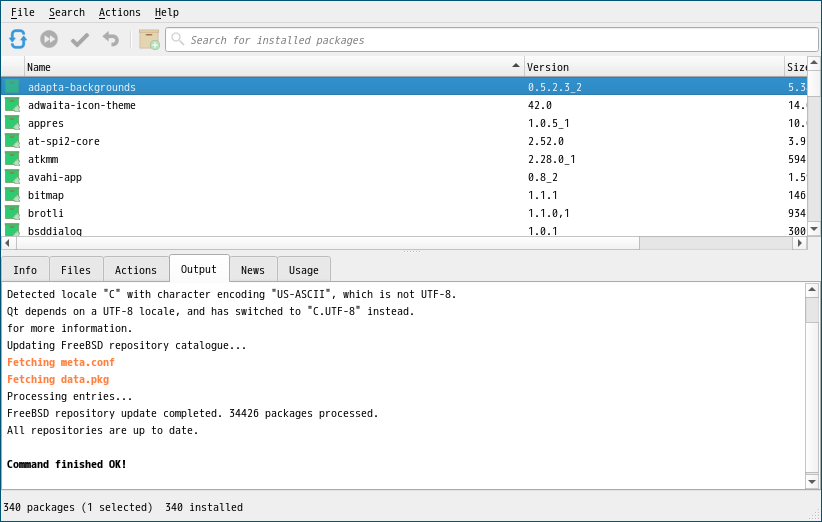Screen dimensions: 822x522
Task: Click the system upgrade fast-forward icon
Action: click(49, 39)
